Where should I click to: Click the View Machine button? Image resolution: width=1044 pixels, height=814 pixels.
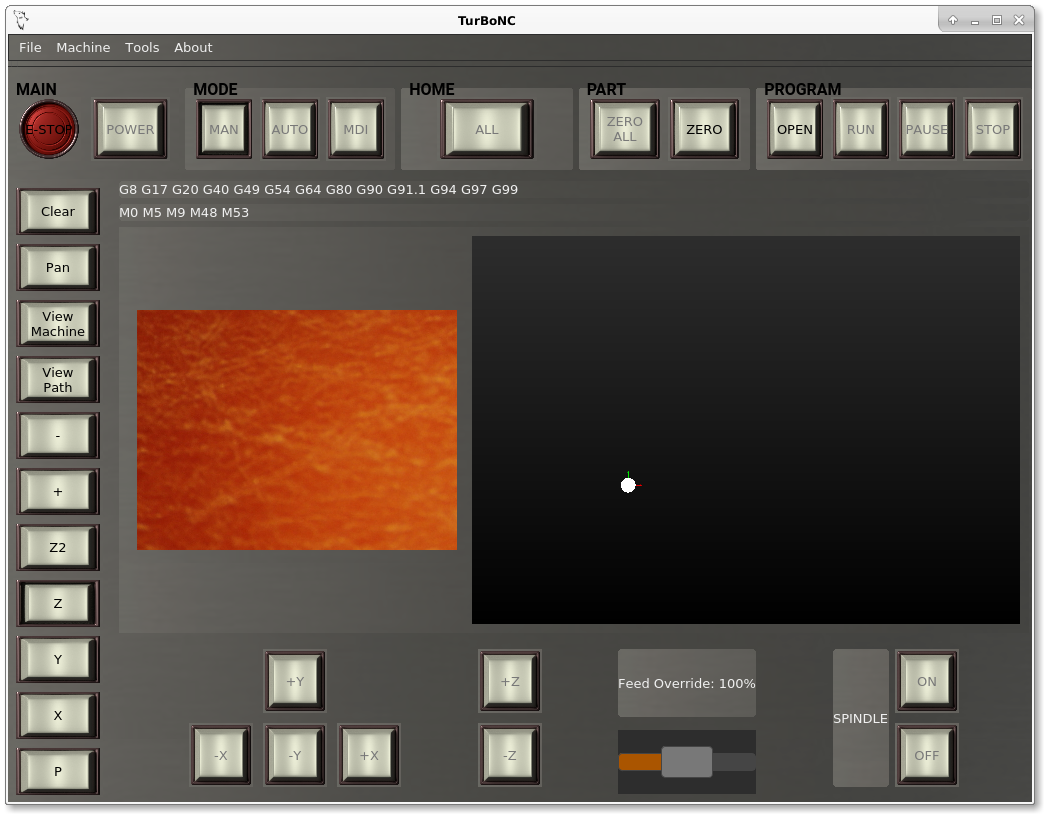click(58, 324)
